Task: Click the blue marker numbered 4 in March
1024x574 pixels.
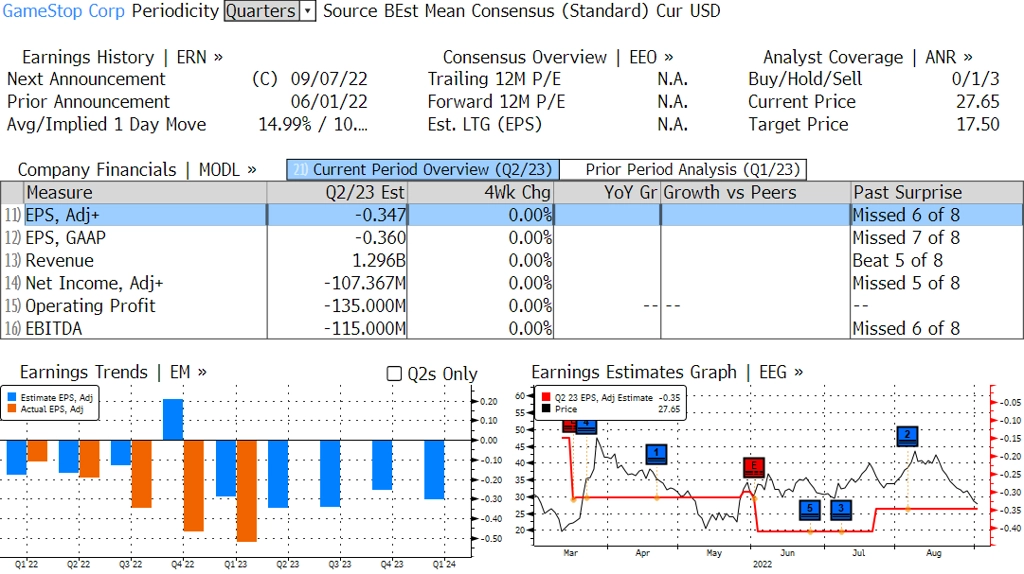Action: (586, 426)
